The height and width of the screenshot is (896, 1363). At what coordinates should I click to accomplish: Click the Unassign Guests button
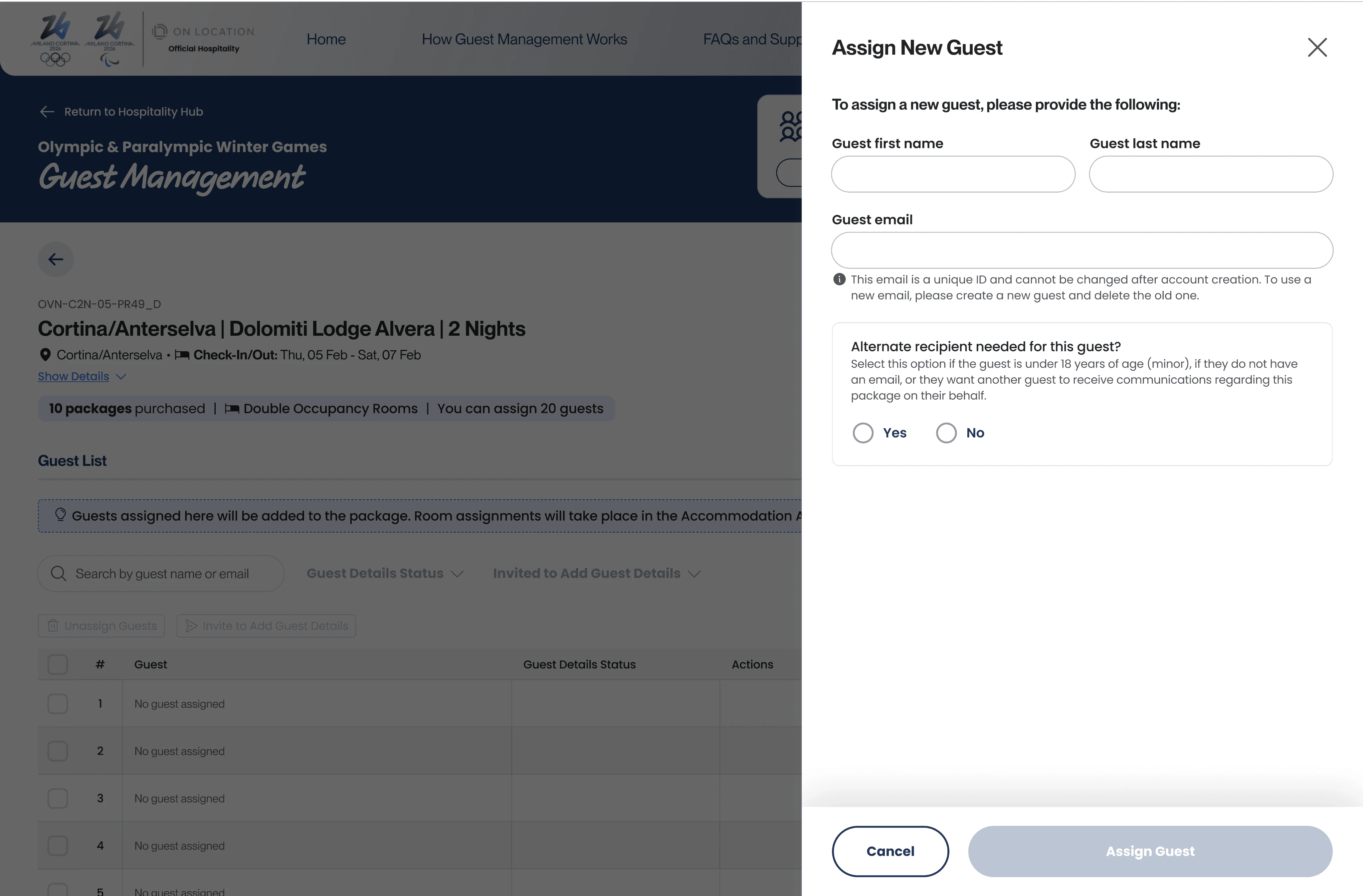click(x=101, y=626)
